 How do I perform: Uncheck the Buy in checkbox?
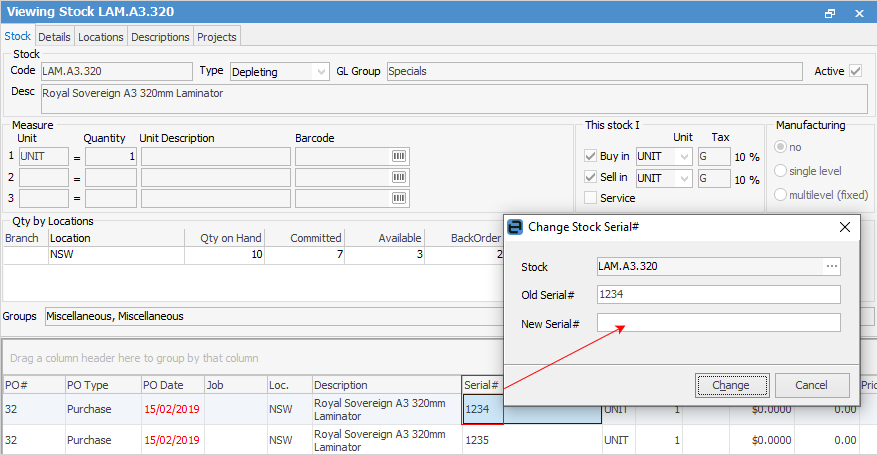pos(591,157)
